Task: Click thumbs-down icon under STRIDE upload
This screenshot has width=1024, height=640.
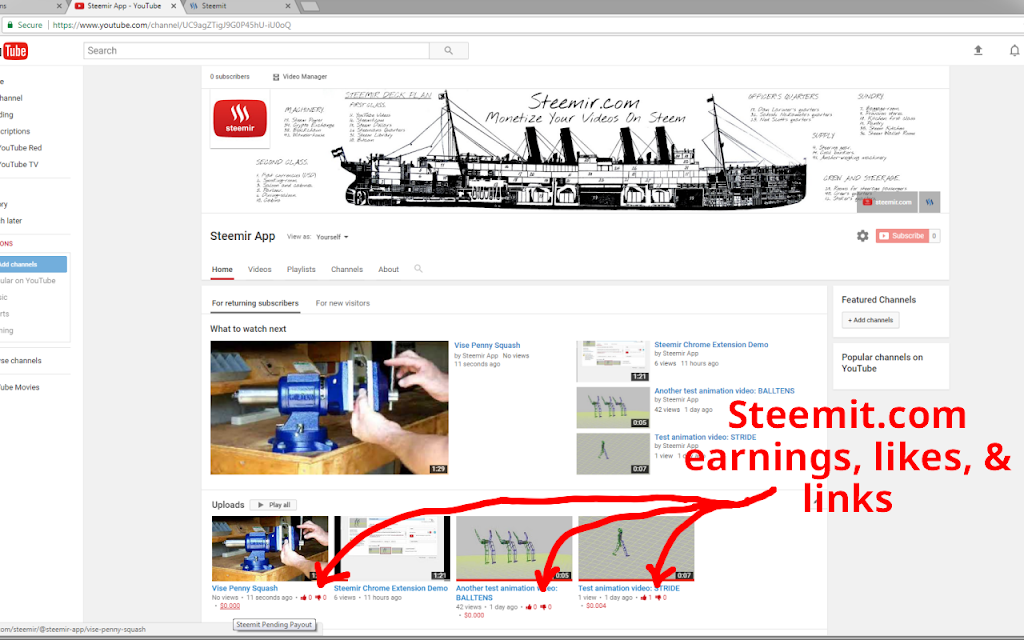Action: coord(658,598)
